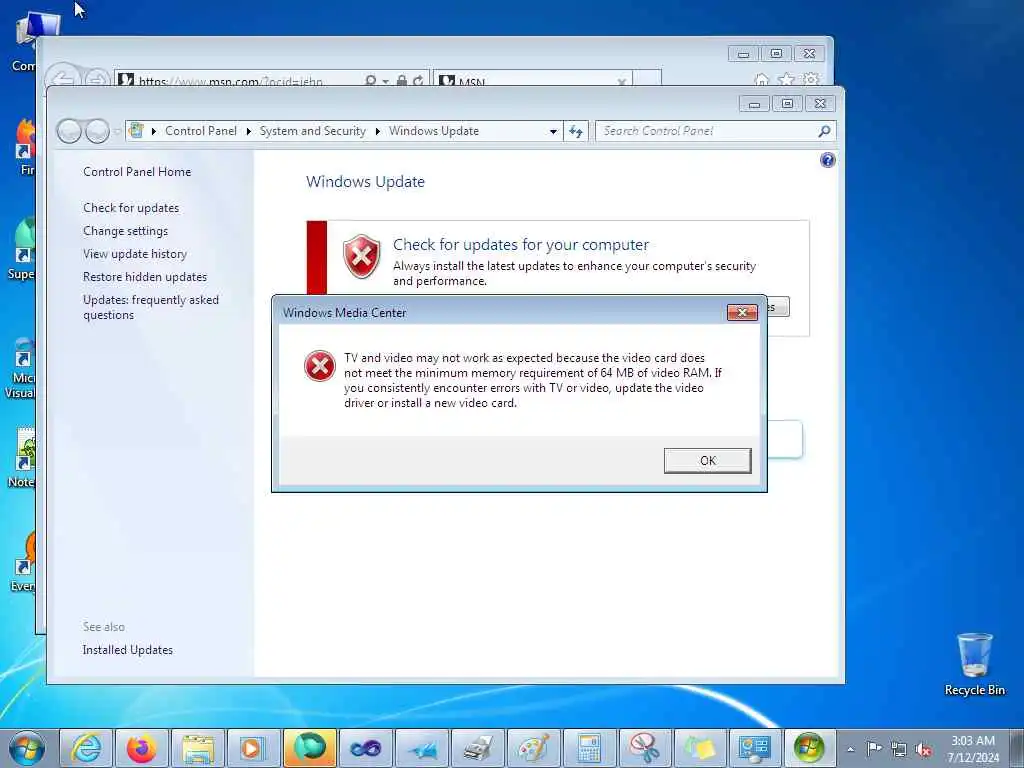The image size is (1024, 768).
Task: Open the Windows Start menu
Action: [x=27, y=748]
